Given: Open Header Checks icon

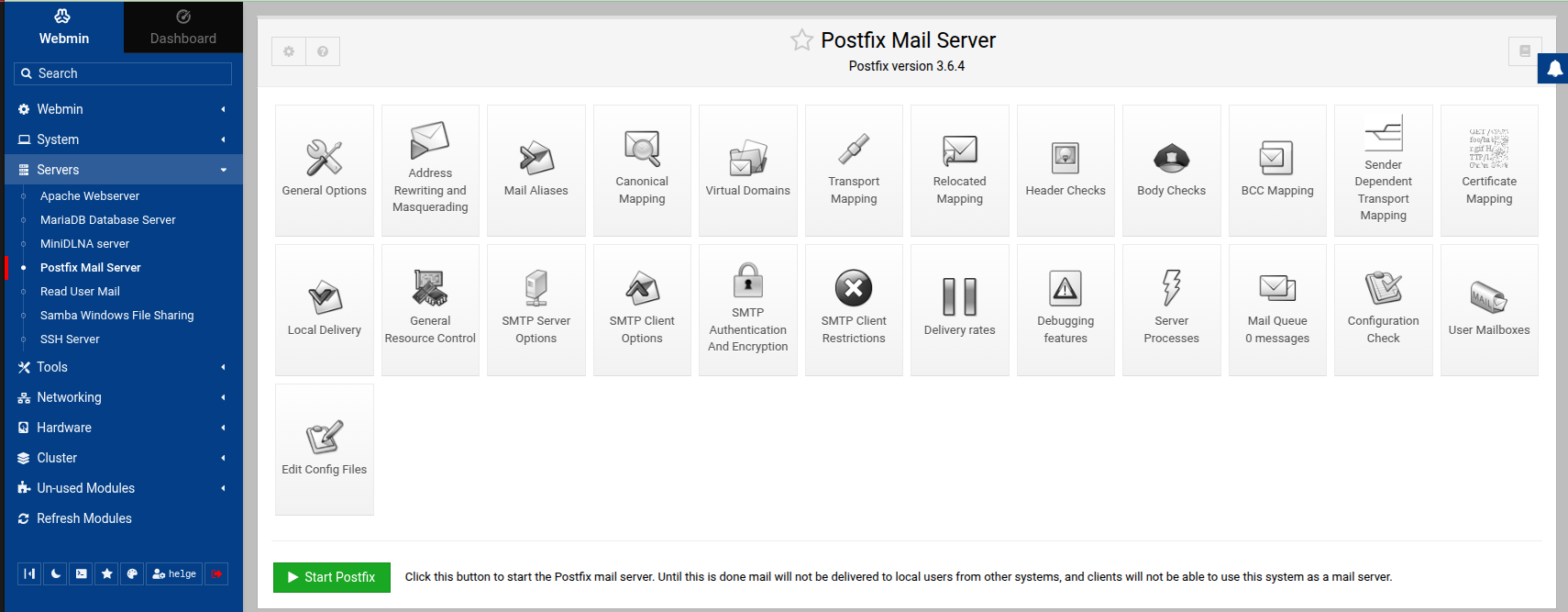Looking at the screenshot, I should pos(1066,170).
